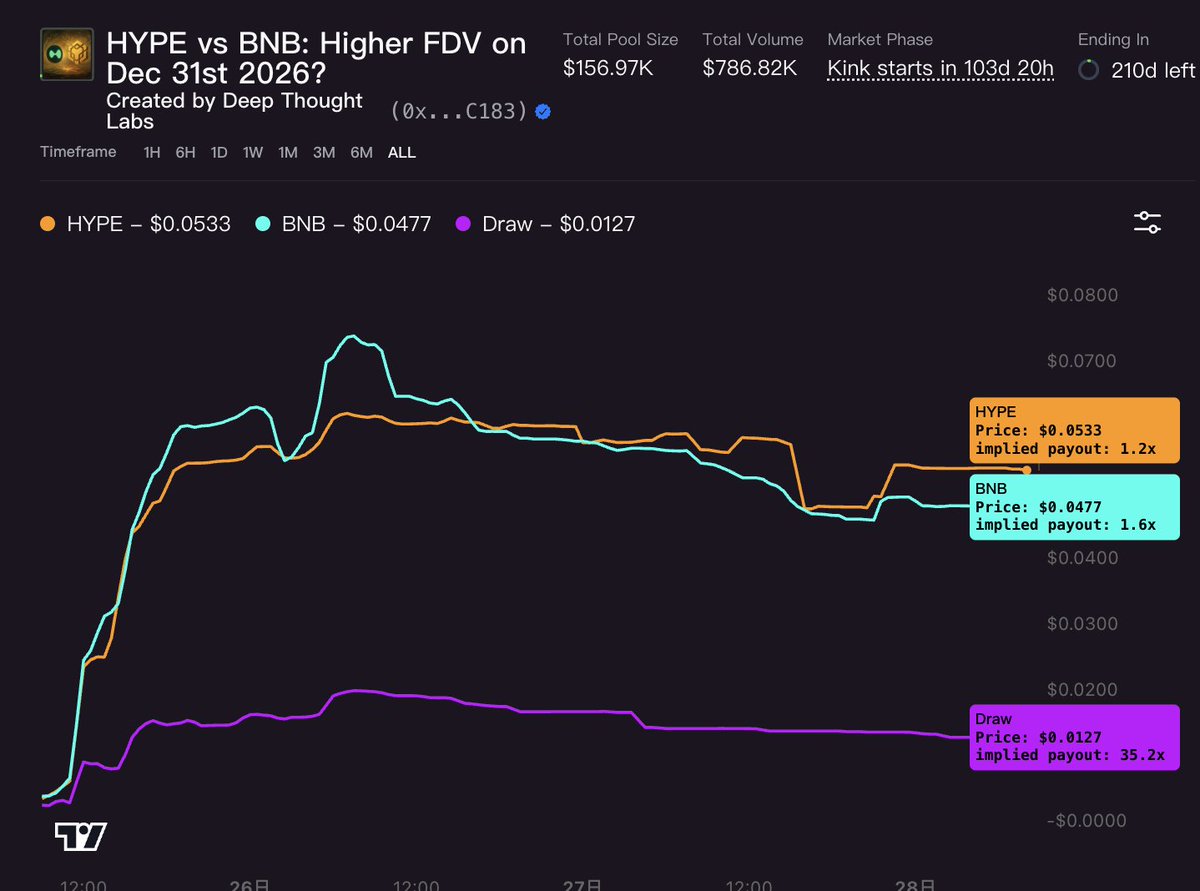This screenshot has height=891, width=1200.
Task: Click the orange HYPE legend dot
Action: [x=48, y=224]
